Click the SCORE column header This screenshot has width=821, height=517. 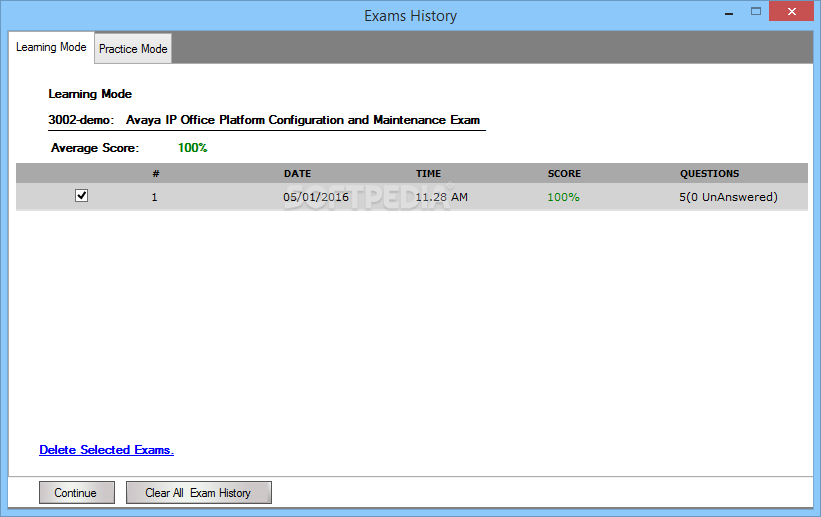pos(564,173)
